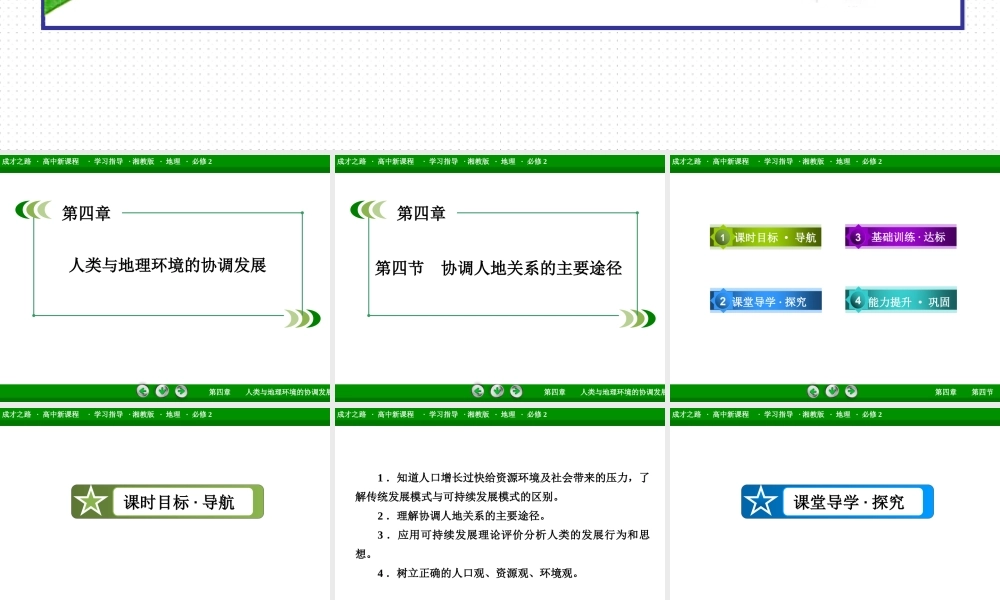This screenshot has height=600, width=1000.
Task: Click back arrow on 人类与地理环境的协调发展 slide footer
Action: 143,391
